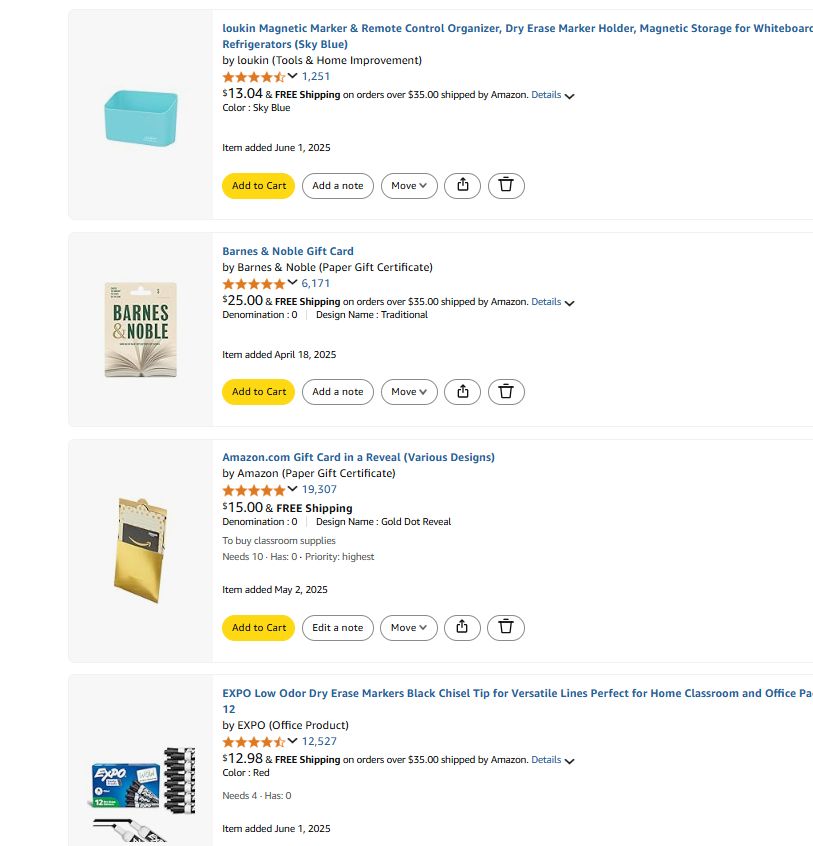
Task: Edit the note on Amazon.com Gift Card
Action: tap(338, 627)
